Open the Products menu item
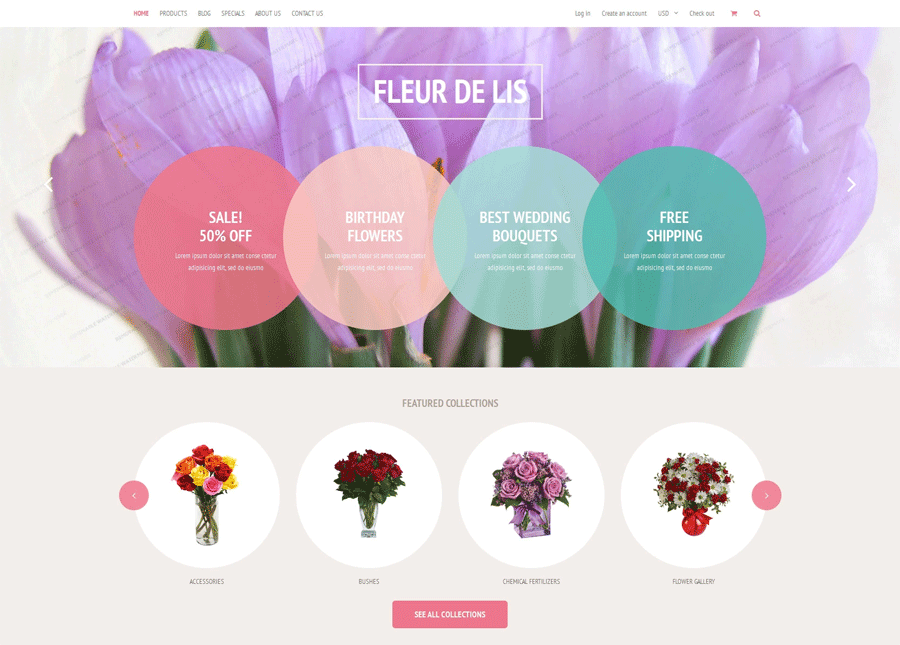This screenshot has height=645, width=900. coord(173,13)
